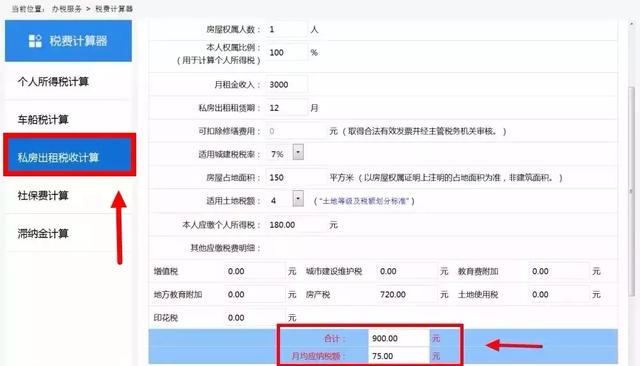Viewport: 640px width, 366px height.
Task: Click the 其他应缴税费明细 label
Action: click(225, 248)
